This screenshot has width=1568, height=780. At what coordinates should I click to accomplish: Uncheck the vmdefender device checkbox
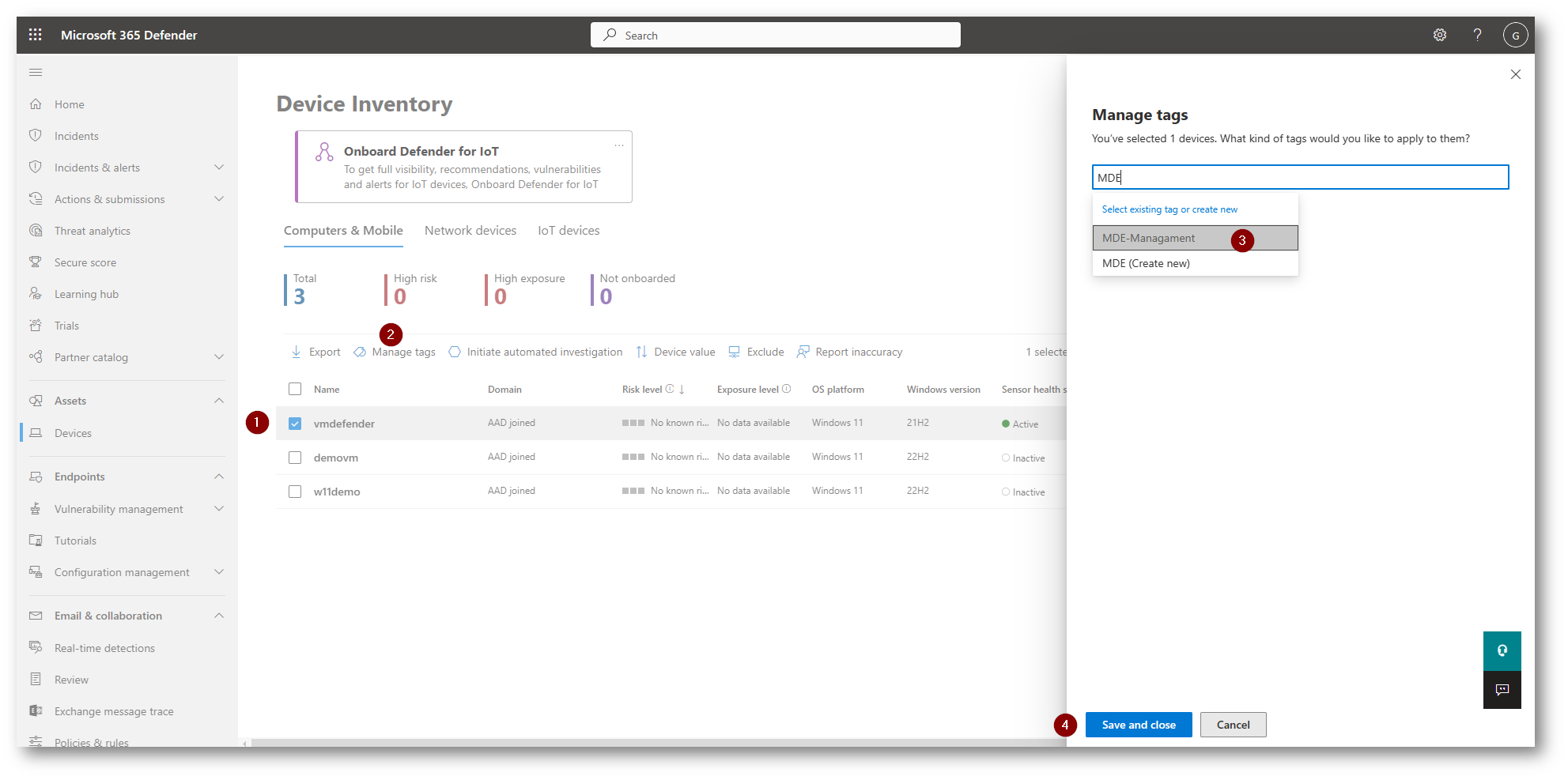pos(295,424)
